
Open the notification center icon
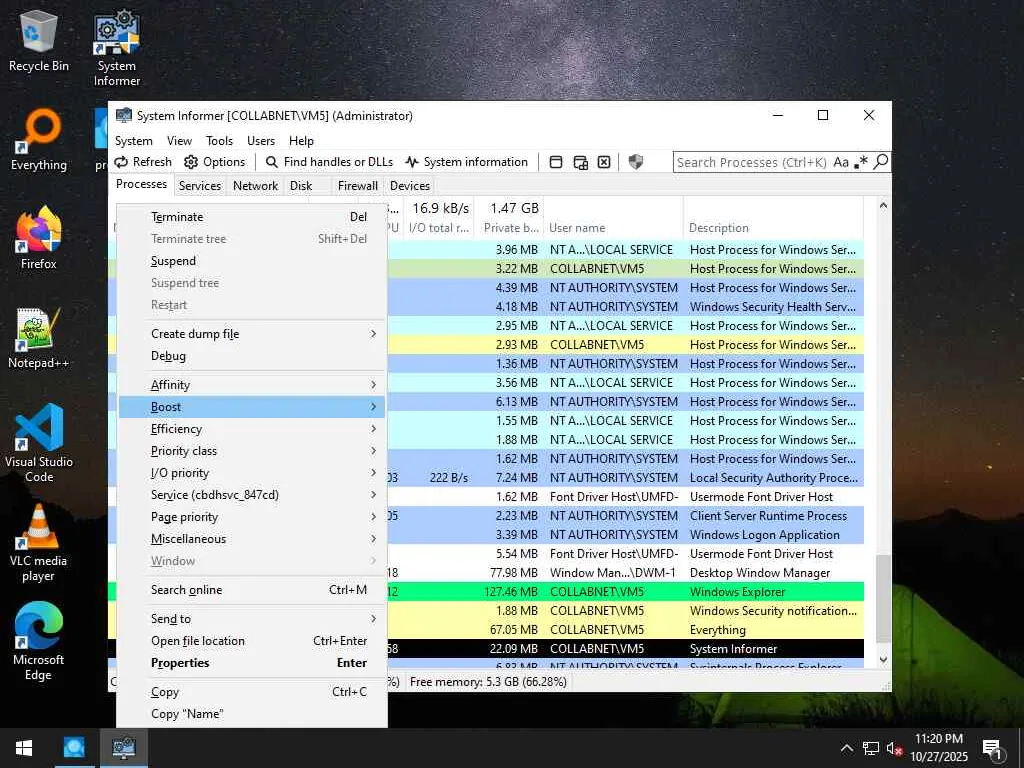point(993,749)
